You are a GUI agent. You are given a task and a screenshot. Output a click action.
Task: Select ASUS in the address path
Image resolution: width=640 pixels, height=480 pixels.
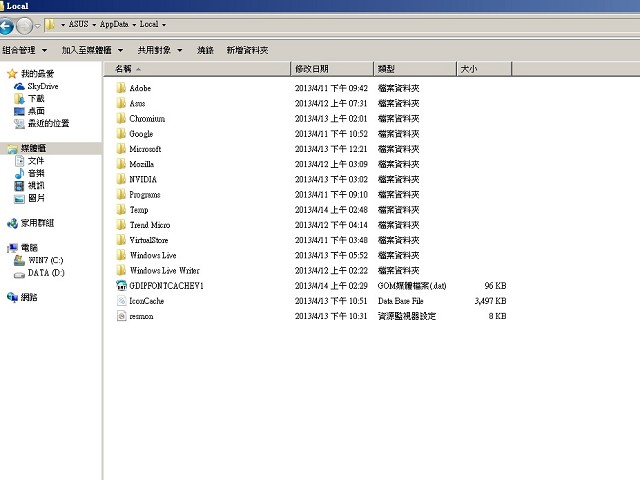[x=78, y=24]
